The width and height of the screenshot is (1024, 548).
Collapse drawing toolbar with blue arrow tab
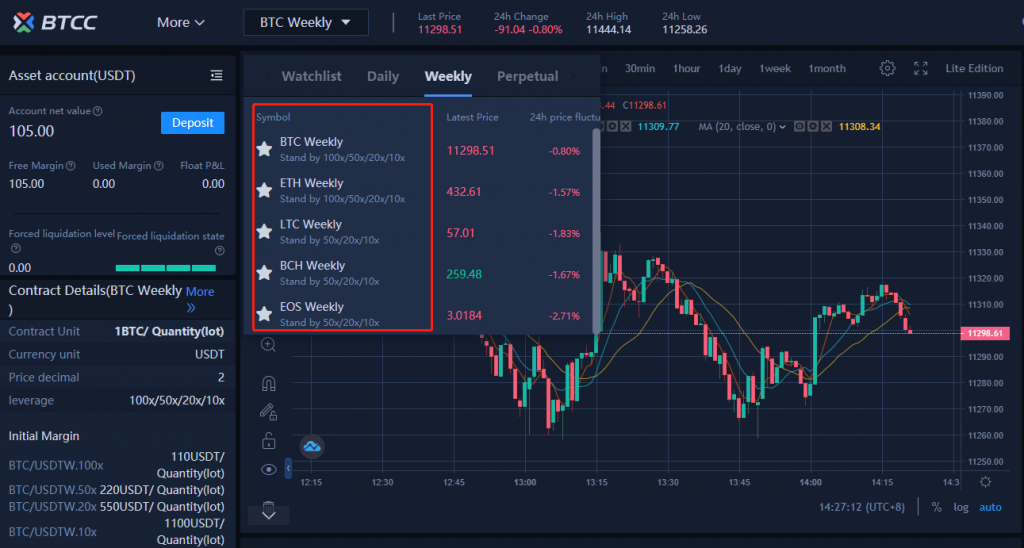point(288,468)
